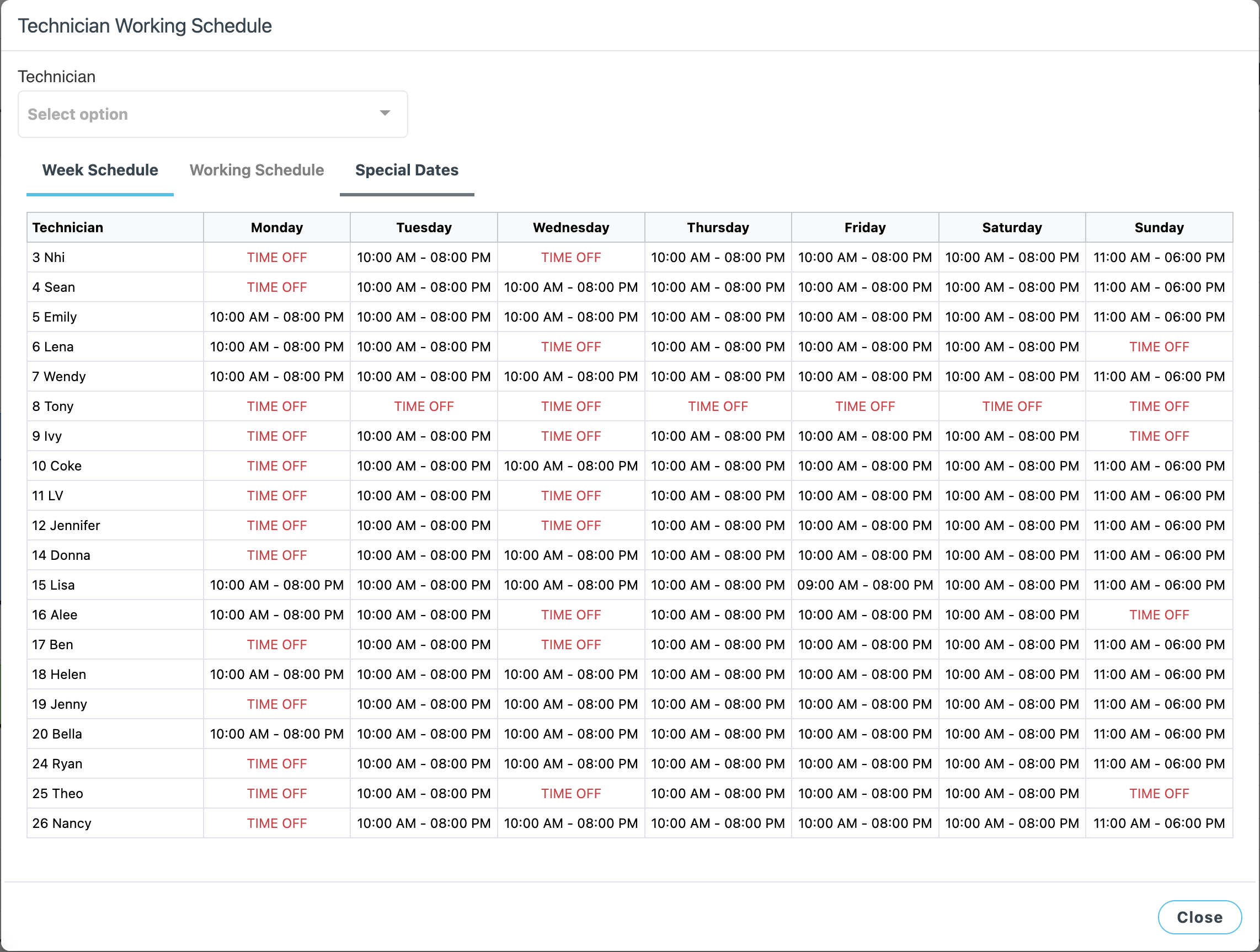This screenshot has width=1260, height=952.
Task: Click 16 Alee's Wednesday TIME OFF cell
Action: tap(570, 615)
